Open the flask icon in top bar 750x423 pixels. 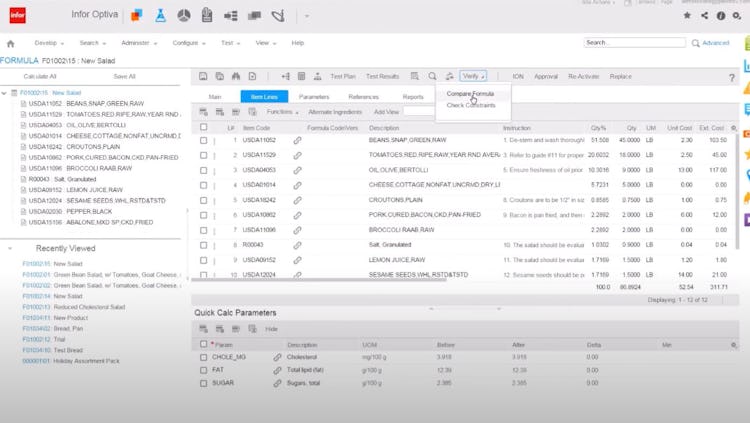160,15
